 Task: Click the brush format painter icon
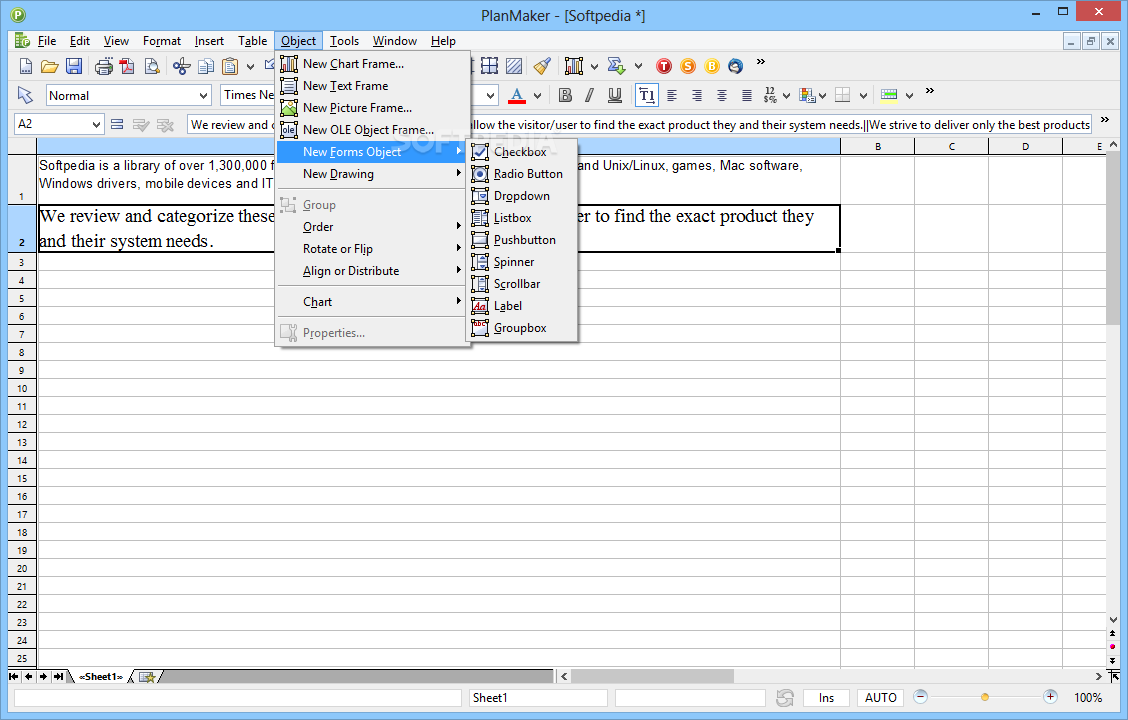click(542, 66)
